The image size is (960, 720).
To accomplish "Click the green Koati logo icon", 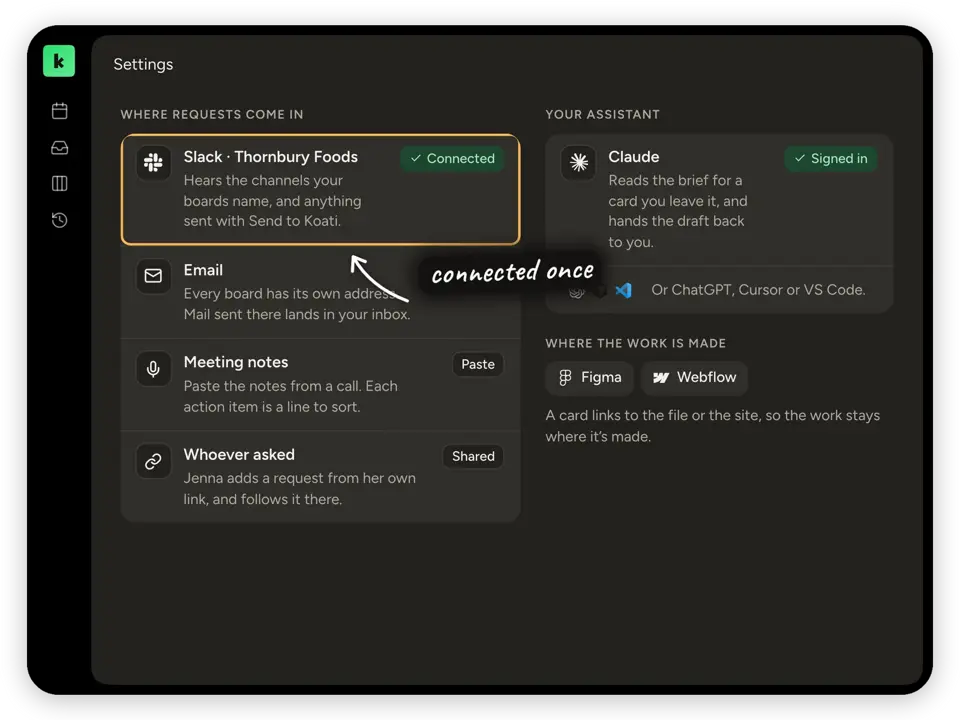I will click(x=59, y=61).
